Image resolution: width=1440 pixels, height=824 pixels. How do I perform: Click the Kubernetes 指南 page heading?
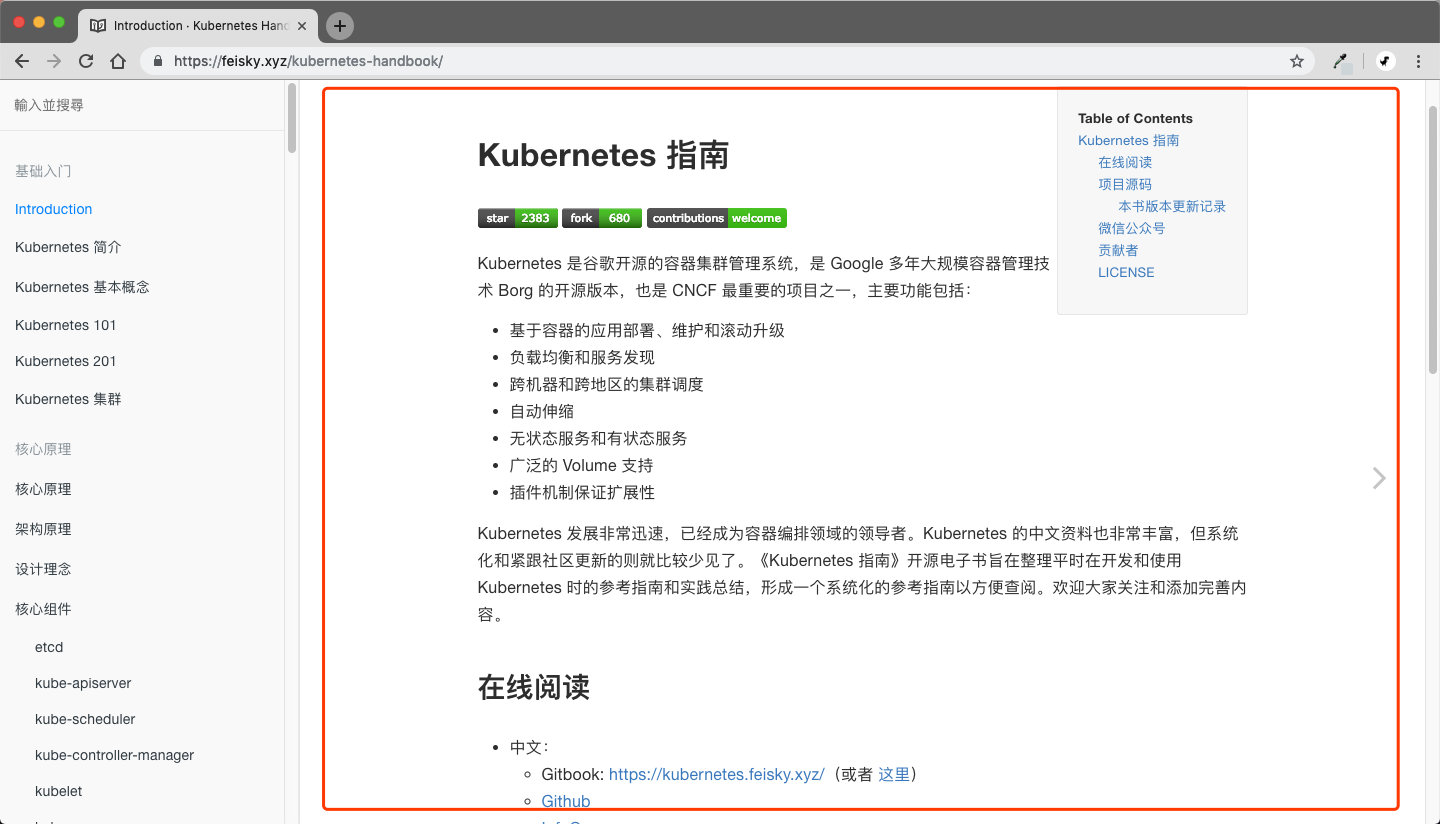[603, 155]
